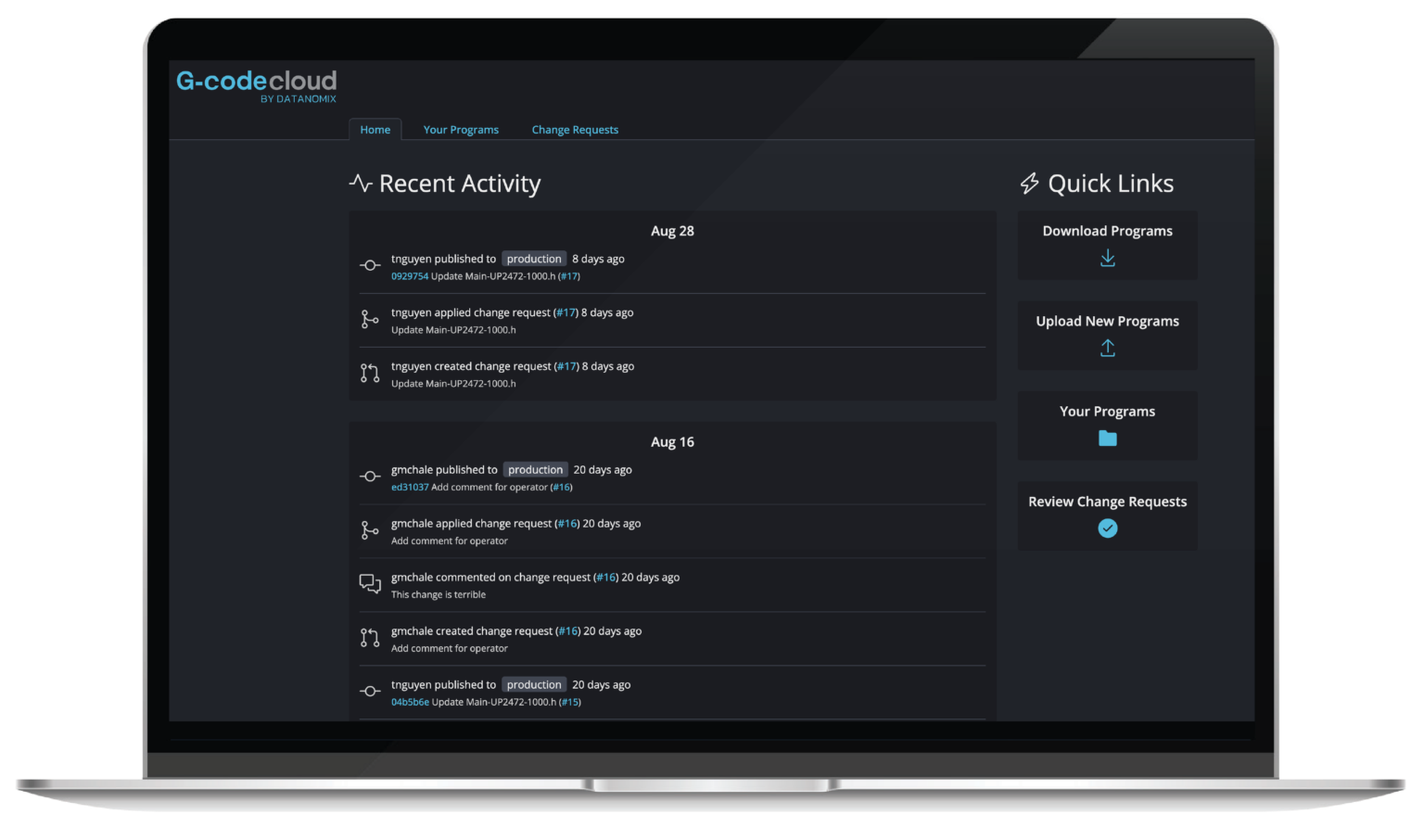This screenshot has height=840, width=1424.
Task: Click the production tag in tnguyen's Aug 28 entry
Action: [x=534, y=259]
